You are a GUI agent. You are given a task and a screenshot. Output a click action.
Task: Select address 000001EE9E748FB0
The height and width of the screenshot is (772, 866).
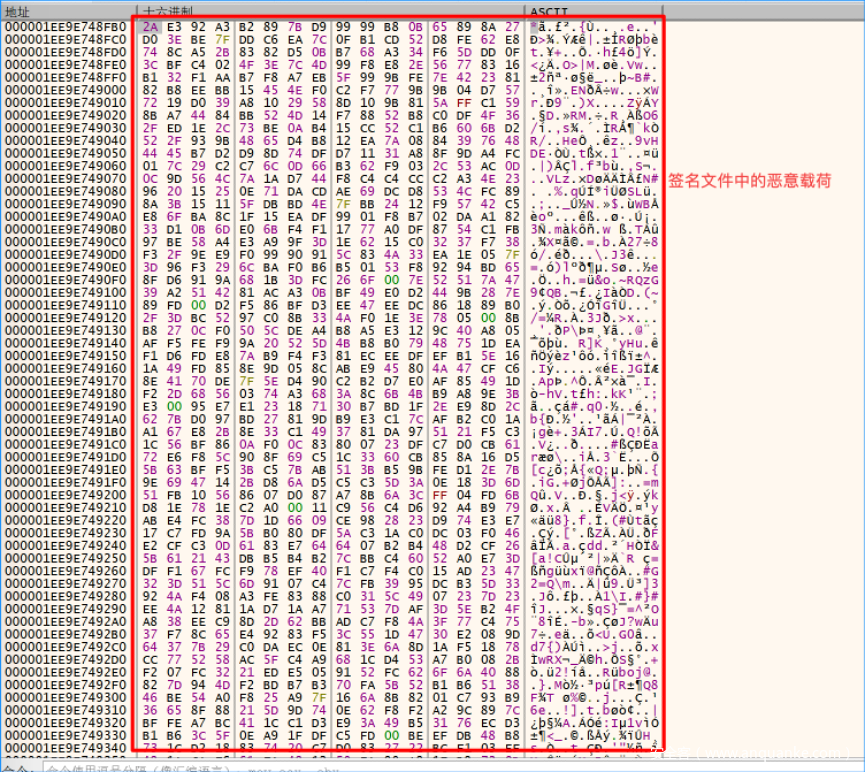66,27
